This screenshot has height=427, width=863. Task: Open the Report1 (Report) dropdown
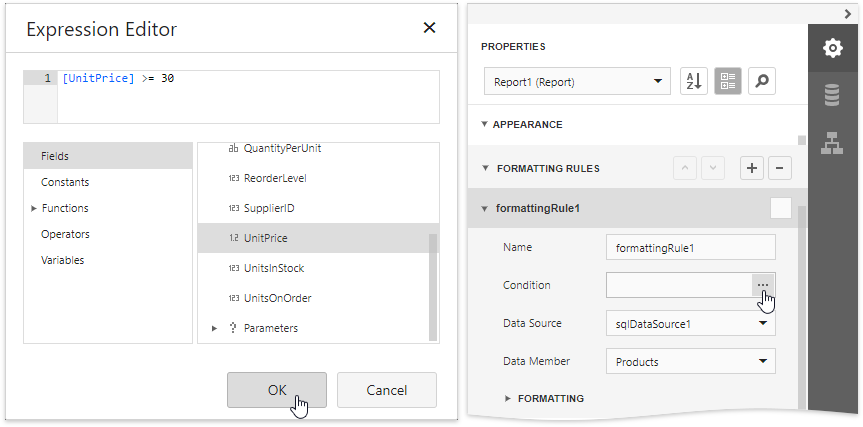576,82
